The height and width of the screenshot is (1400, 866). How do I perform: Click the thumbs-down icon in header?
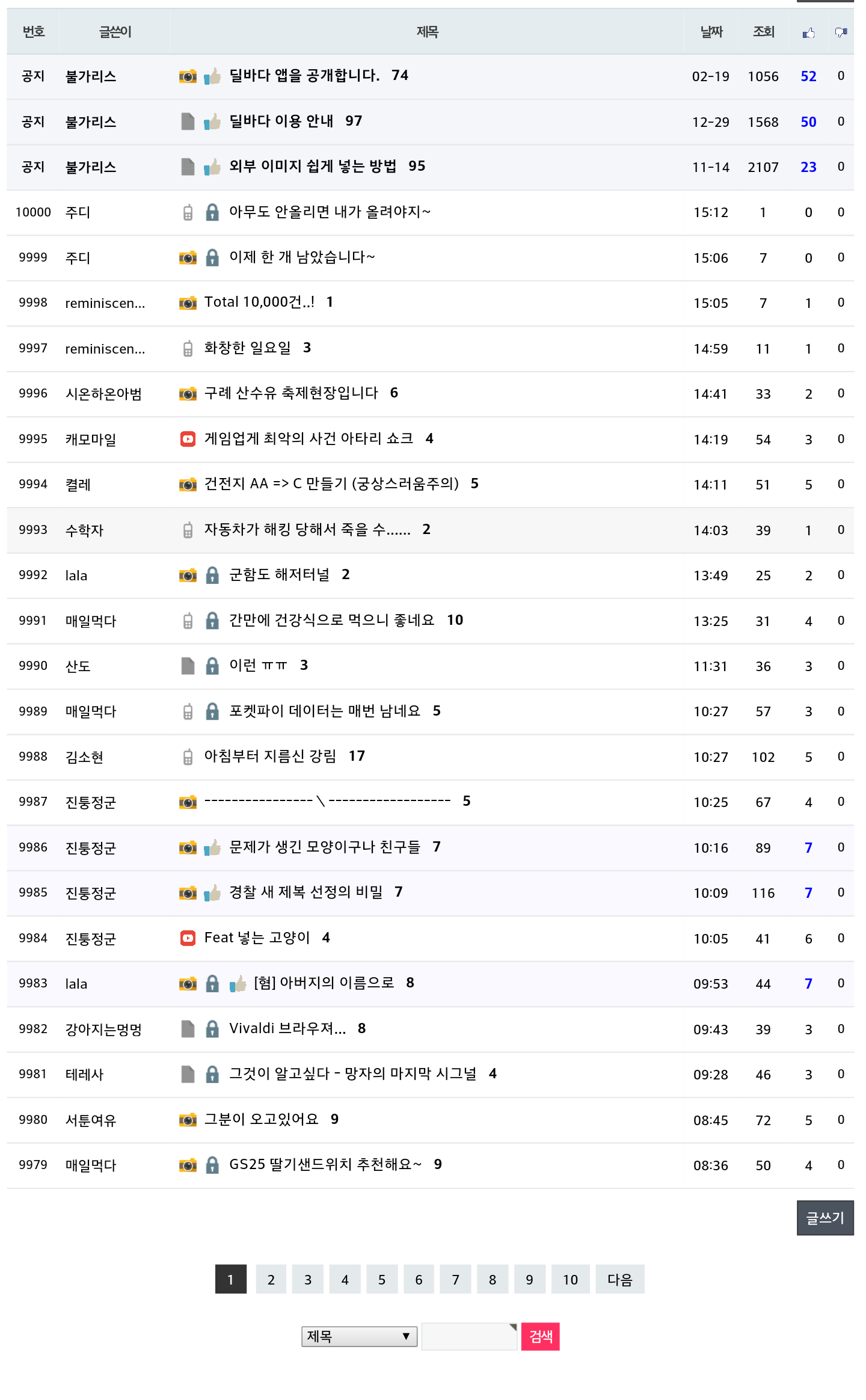click(841, 32)
